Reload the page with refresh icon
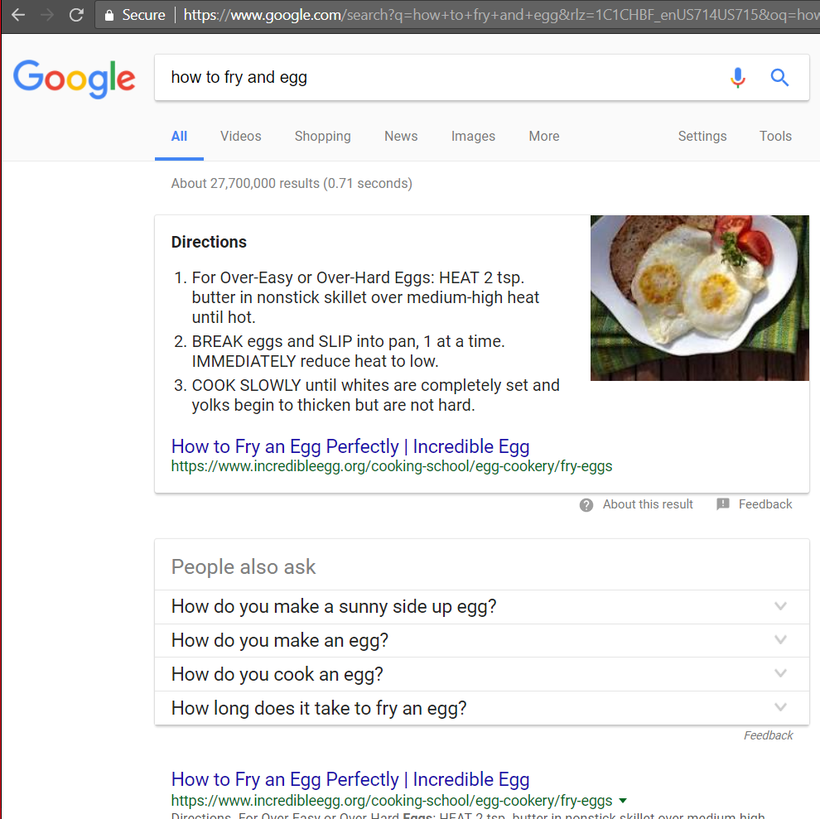 [76, 15]
